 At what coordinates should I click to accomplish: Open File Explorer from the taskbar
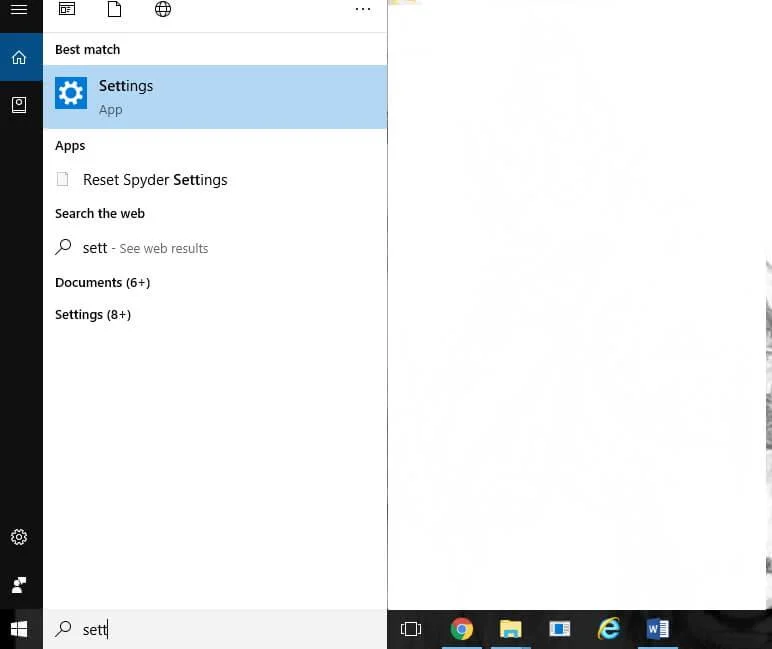(511, 629)
